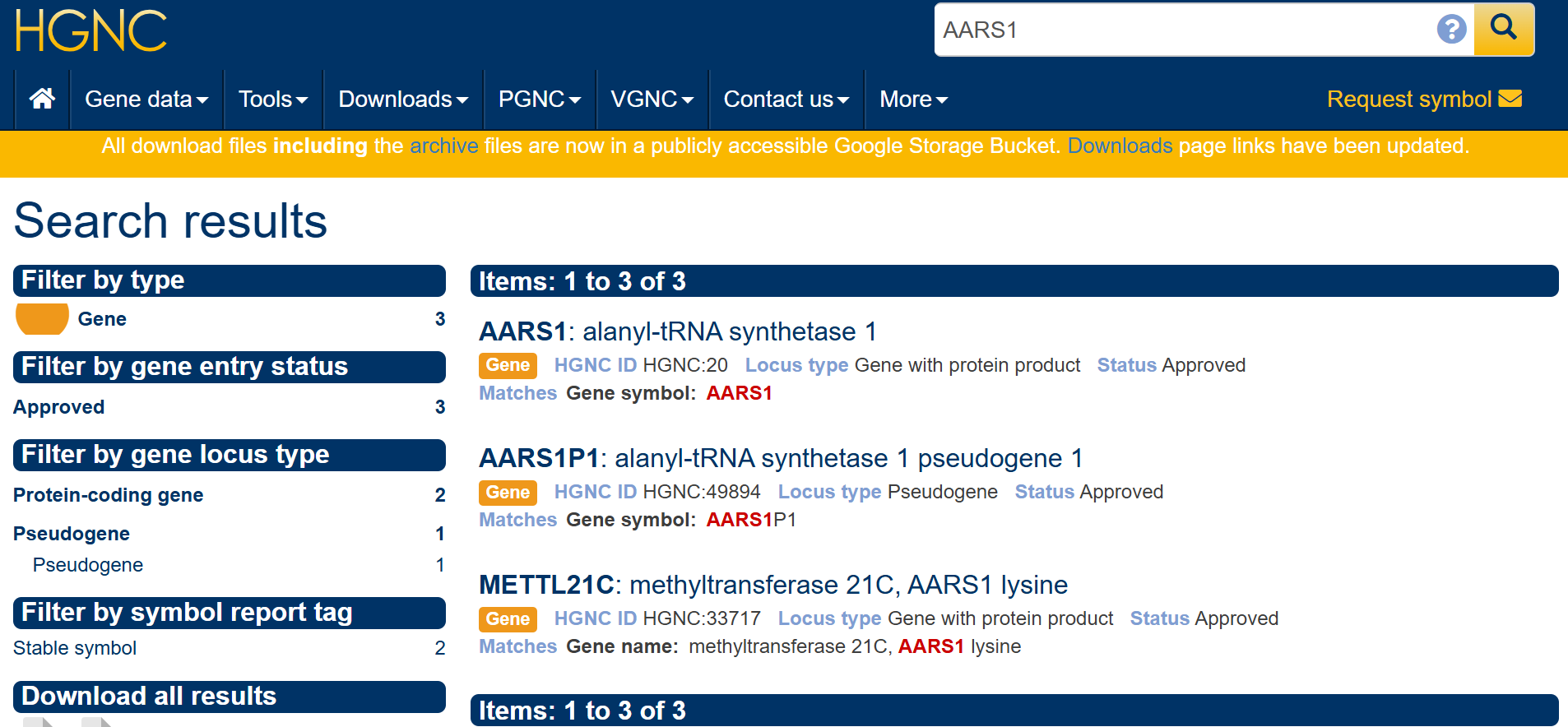Click Filter by gene entry status header
The width and height of the screenshot is (1568, 727).
[230, 367]
